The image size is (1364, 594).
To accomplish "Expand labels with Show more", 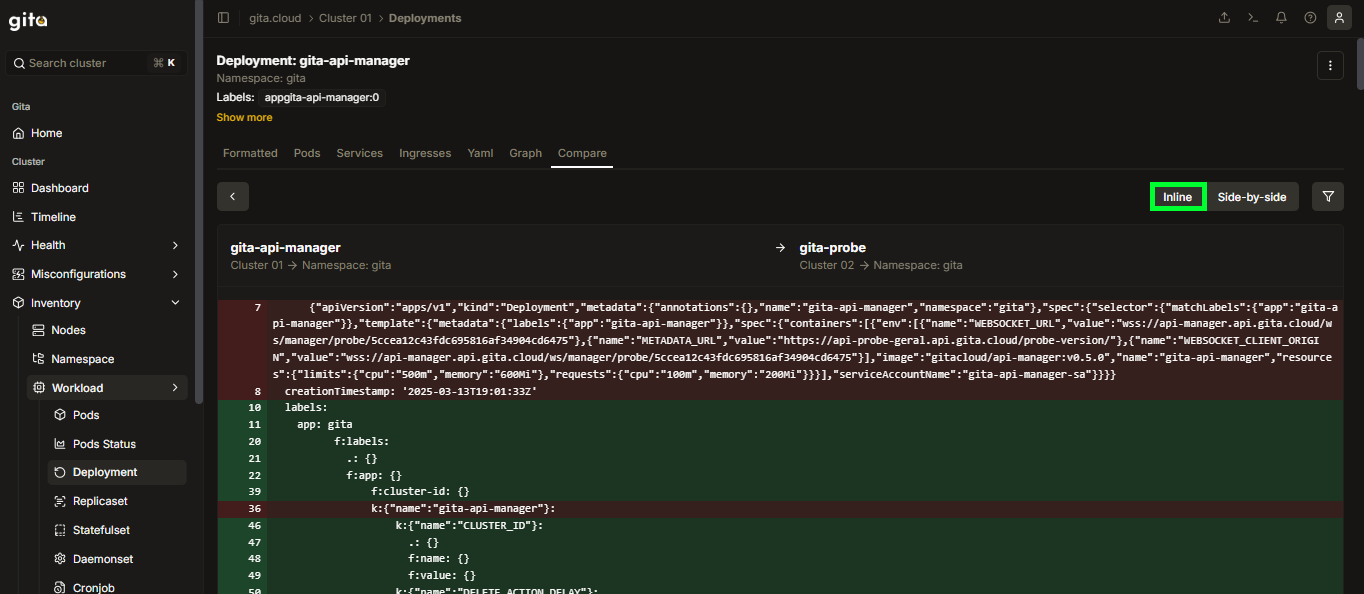I will (244, 117).
